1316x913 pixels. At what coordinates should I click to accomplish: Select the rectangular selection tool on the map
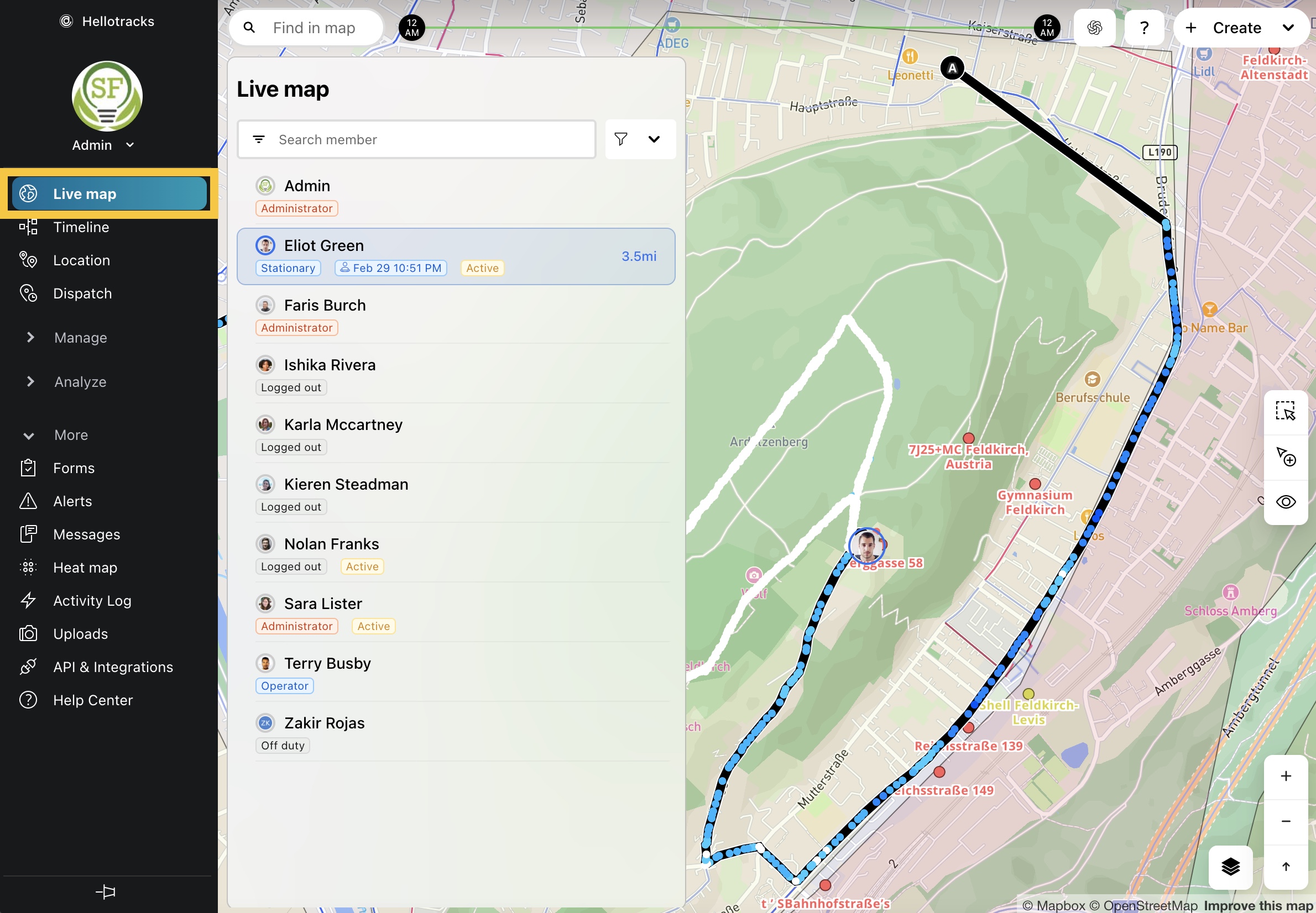[1285, 412]
